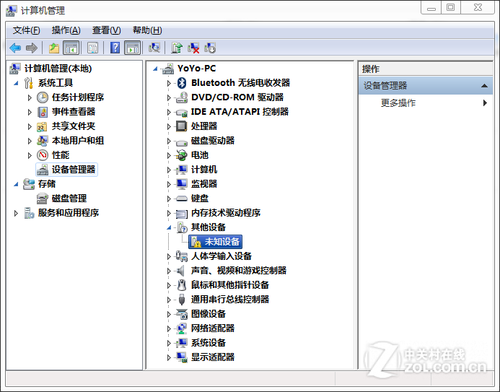
Task: Select the 图像设备 camera icon
Action: 182,314
